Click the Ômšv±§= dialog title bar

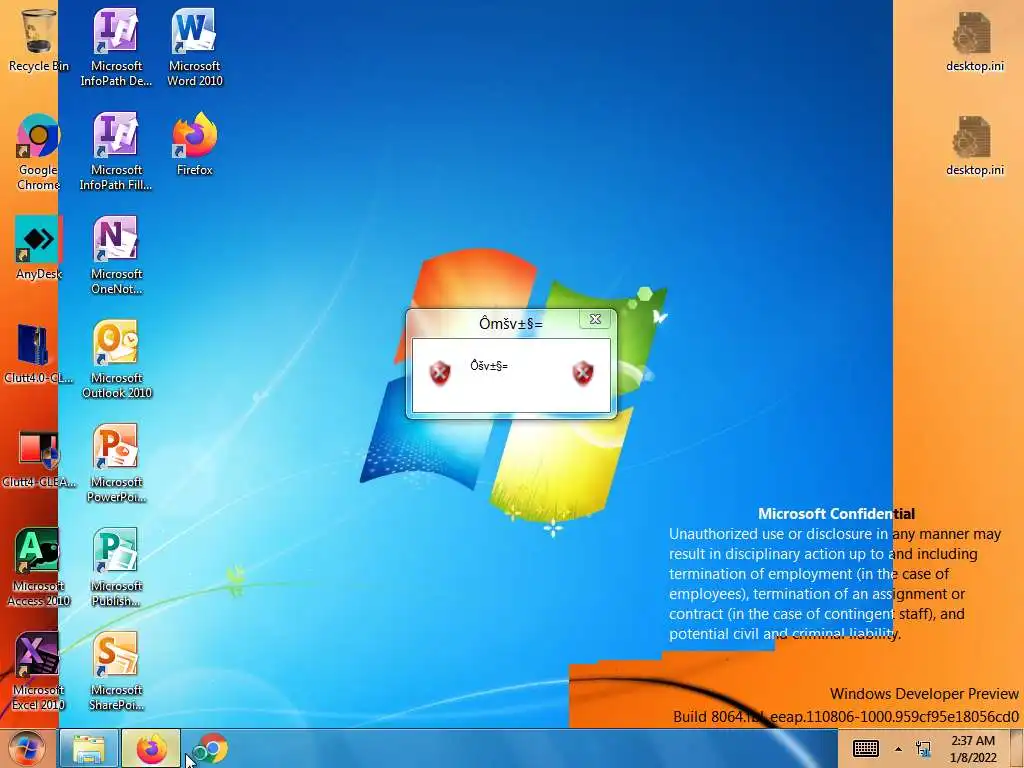(511, 323)
